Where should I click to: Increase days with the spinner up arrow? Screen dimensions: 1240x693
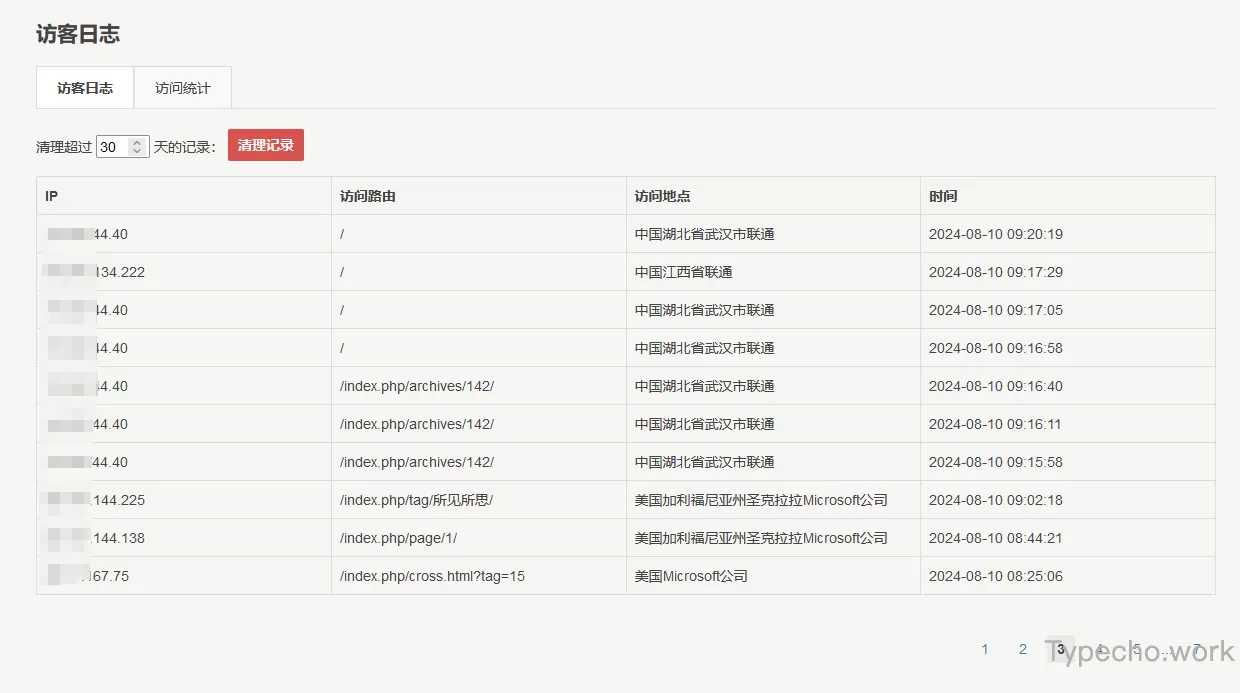(x=138, y=142)
